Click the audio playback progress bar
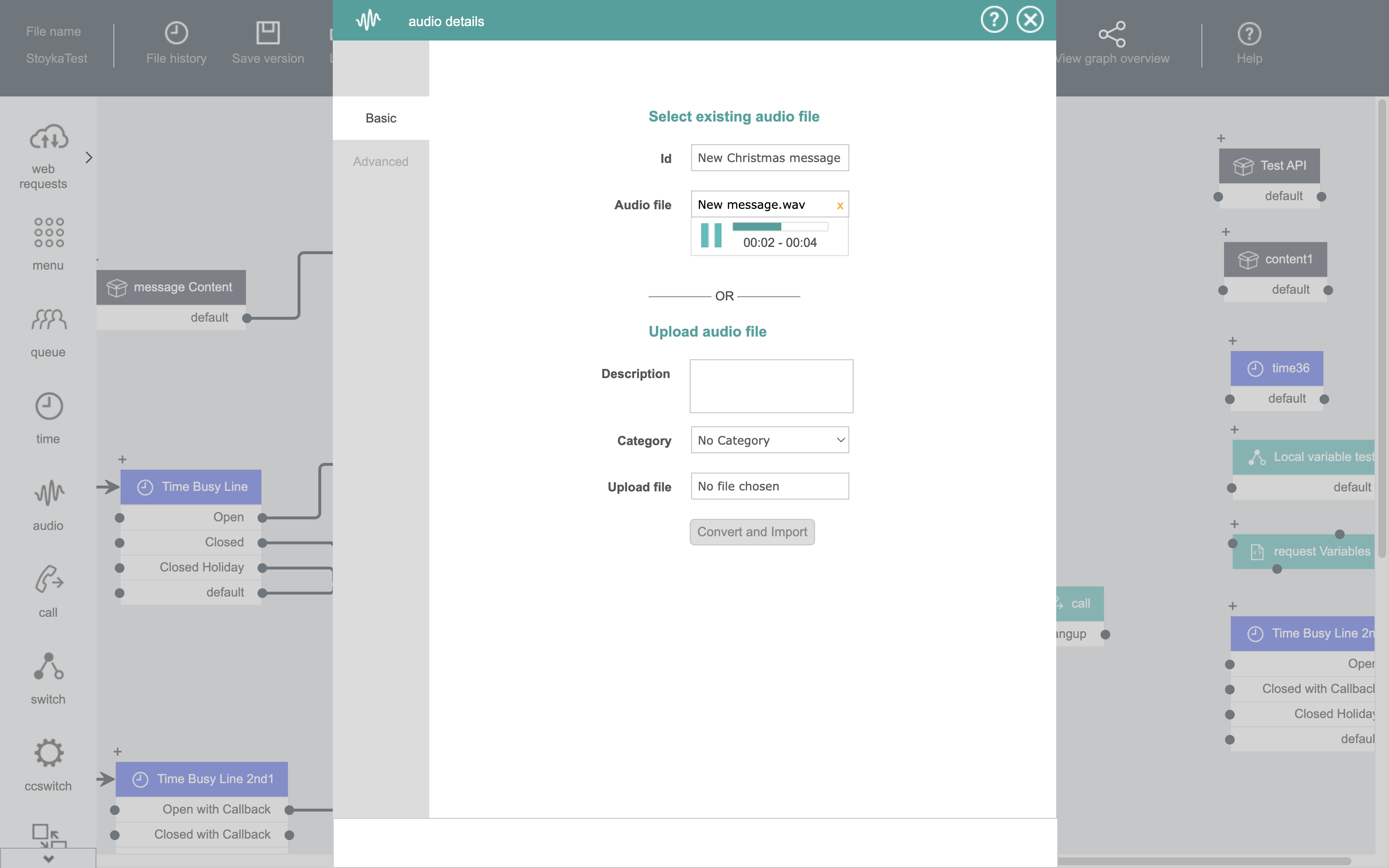Image resolution: width=1389 pixels, height=868 pixels. (x=779, y=227)
